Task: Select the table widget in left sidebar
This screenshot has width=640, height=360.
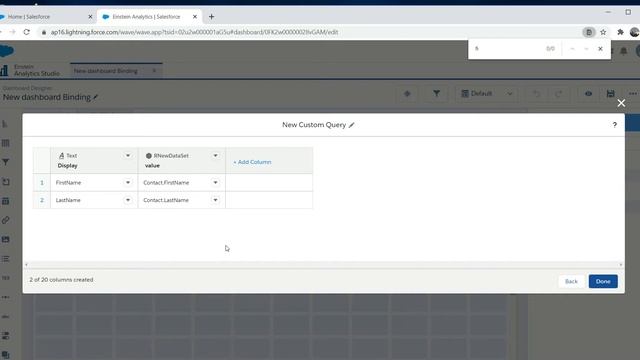Action: tap(5, 143)
